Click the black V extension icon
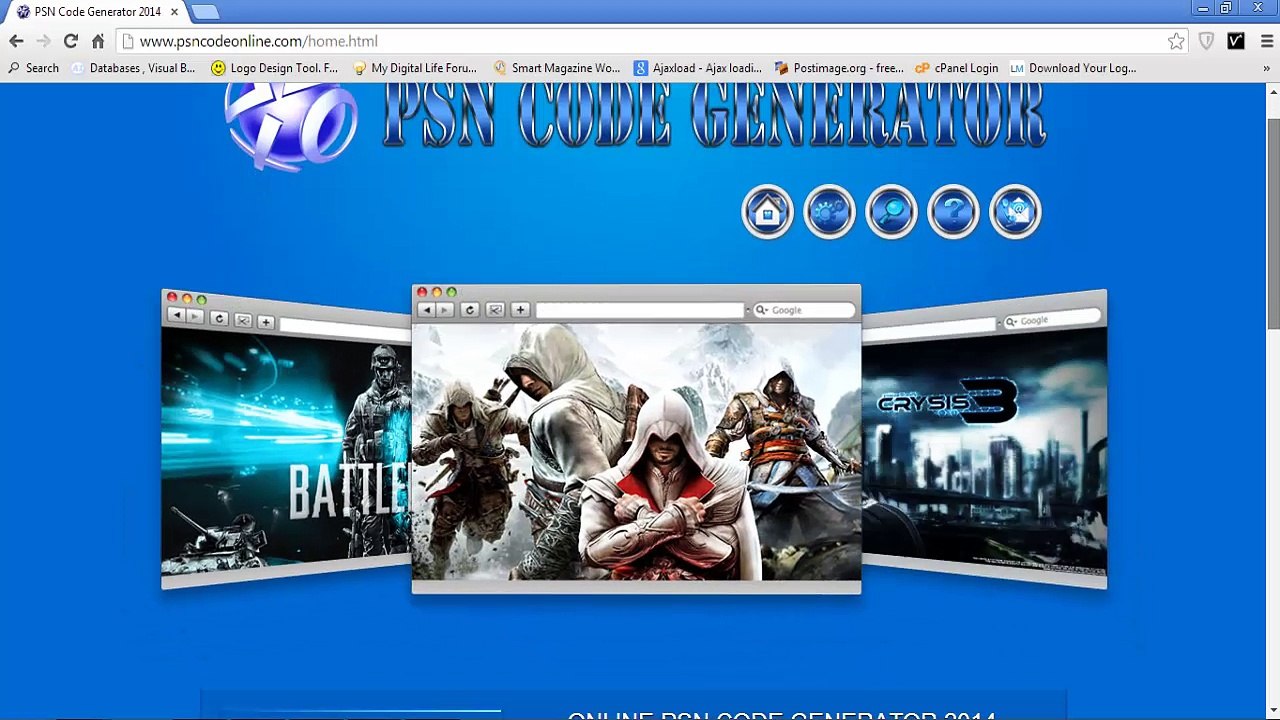This screenshot has width=1280, height=720. coord(1236,41)
